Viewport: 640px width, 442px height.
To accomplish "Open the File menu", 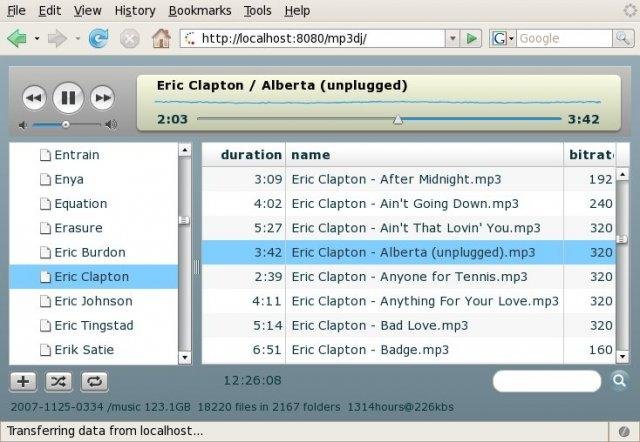I will pyautogui.click(x=16, y=11).
